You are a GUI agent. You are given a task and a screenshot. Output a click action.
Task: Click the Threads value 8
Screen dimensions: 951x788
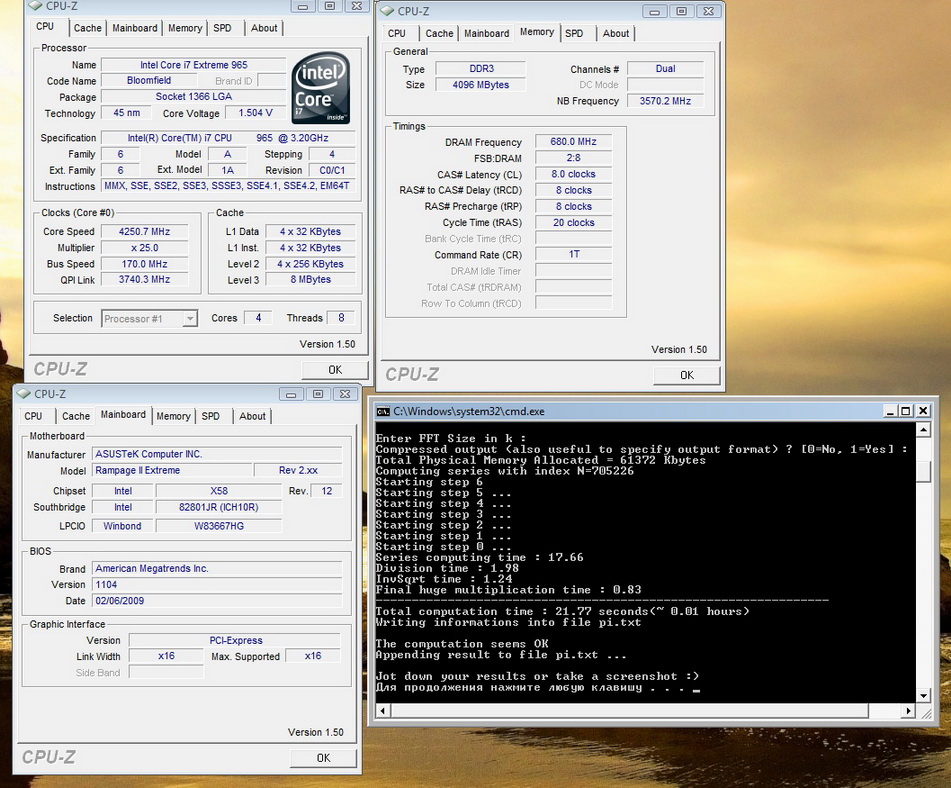341,318
